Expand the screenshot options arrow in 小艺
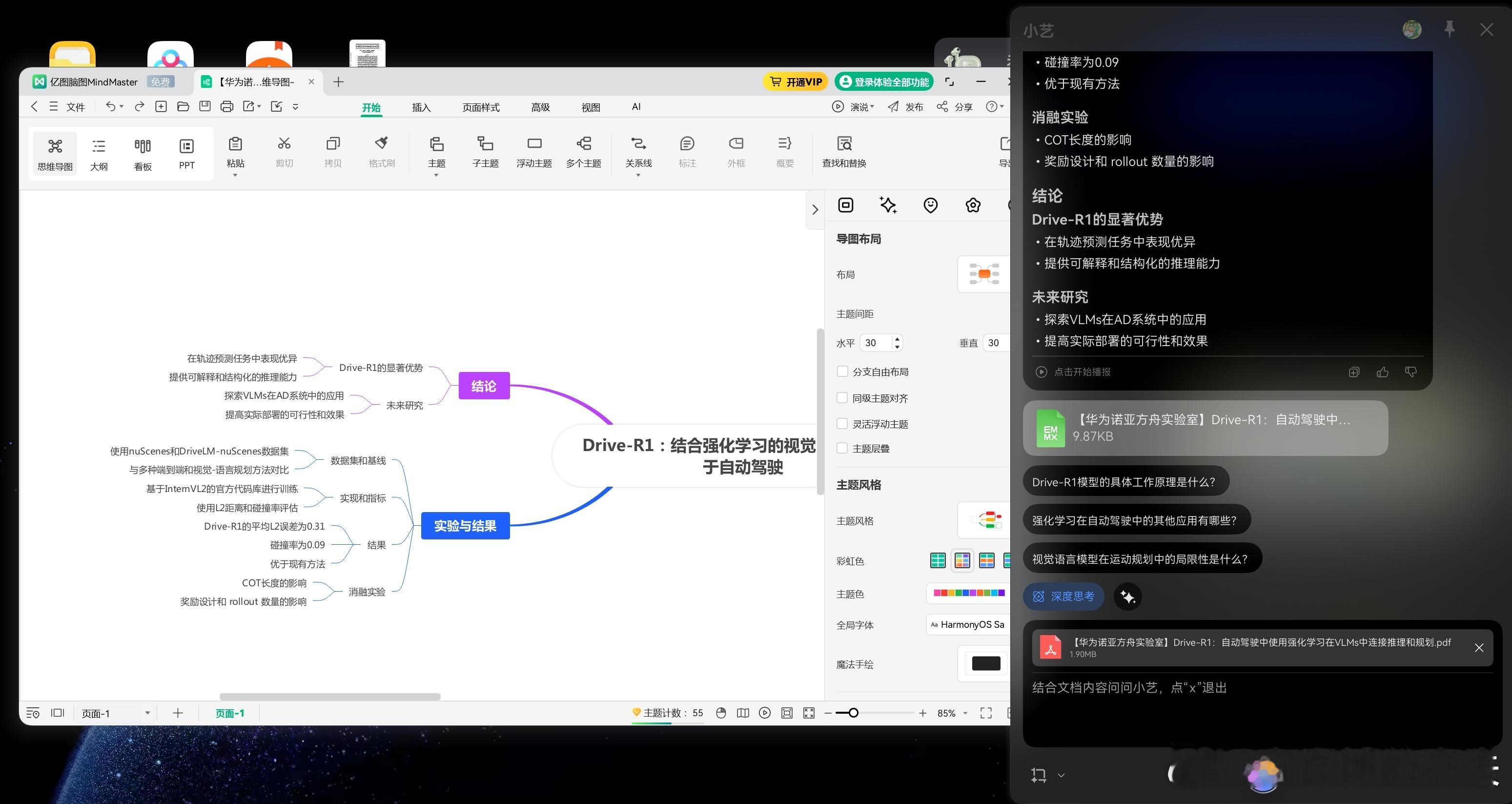1512x804 pixels. tap(1061, 775)
